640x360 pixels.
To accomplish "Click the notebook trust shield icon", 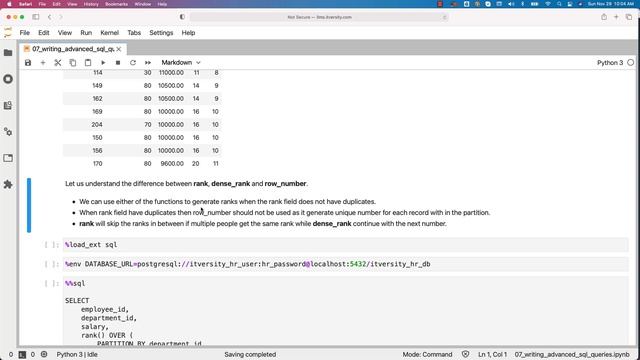I will 465,354.
